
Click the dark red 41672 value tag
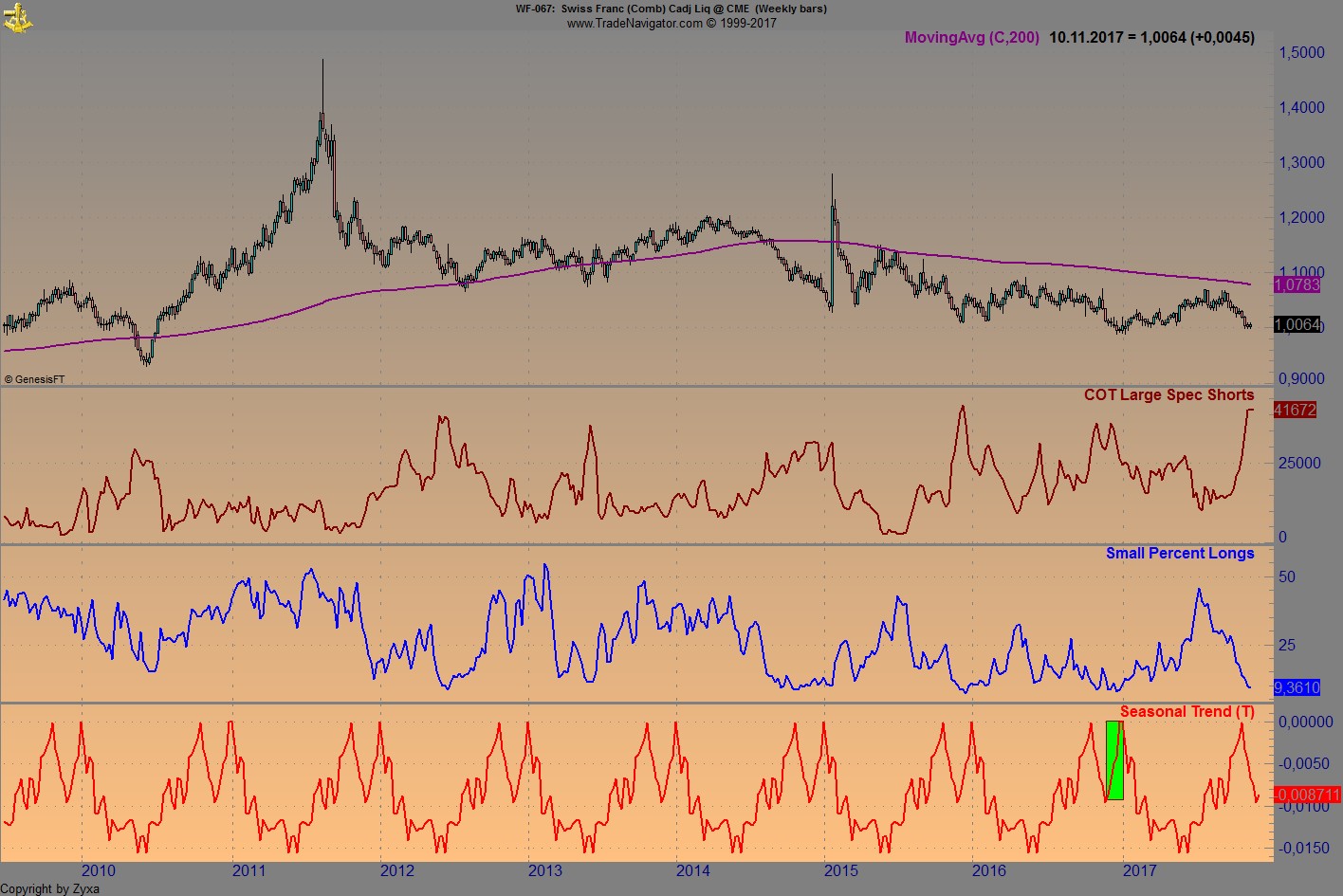tap(1295, 411)
